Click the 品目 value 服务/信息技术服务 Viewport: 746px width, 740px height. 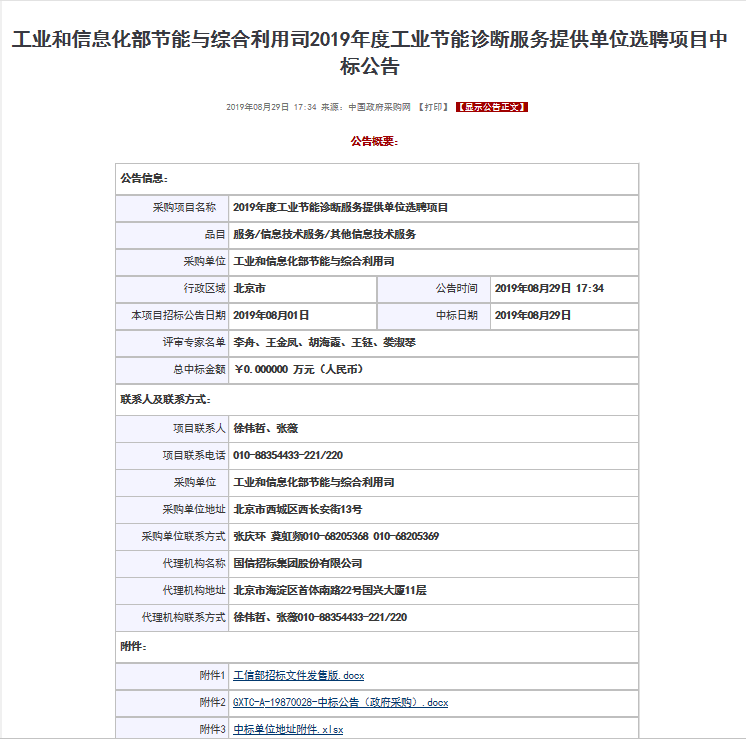(324, 235)
